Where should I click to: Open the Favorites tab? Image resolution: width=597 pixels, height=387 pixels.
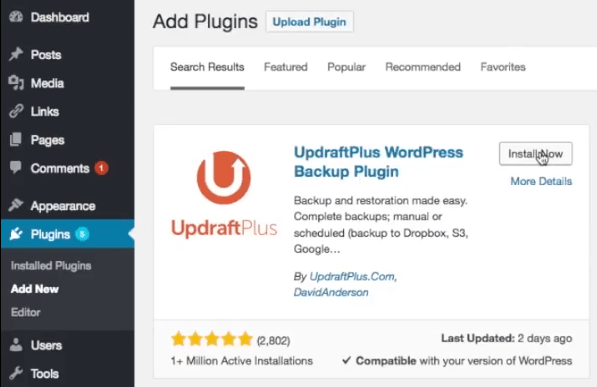tap(503, 67)
